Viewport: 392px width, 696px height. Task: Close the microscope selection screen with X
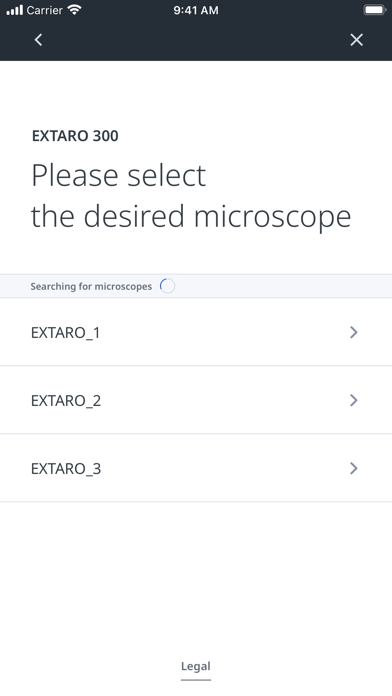356,40
